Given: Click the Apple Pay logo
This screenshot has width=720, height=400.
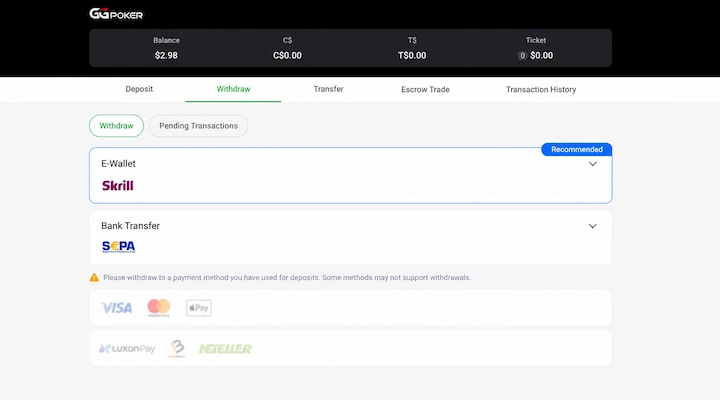Looking at the screenshot, I should [x=199, y=308].
